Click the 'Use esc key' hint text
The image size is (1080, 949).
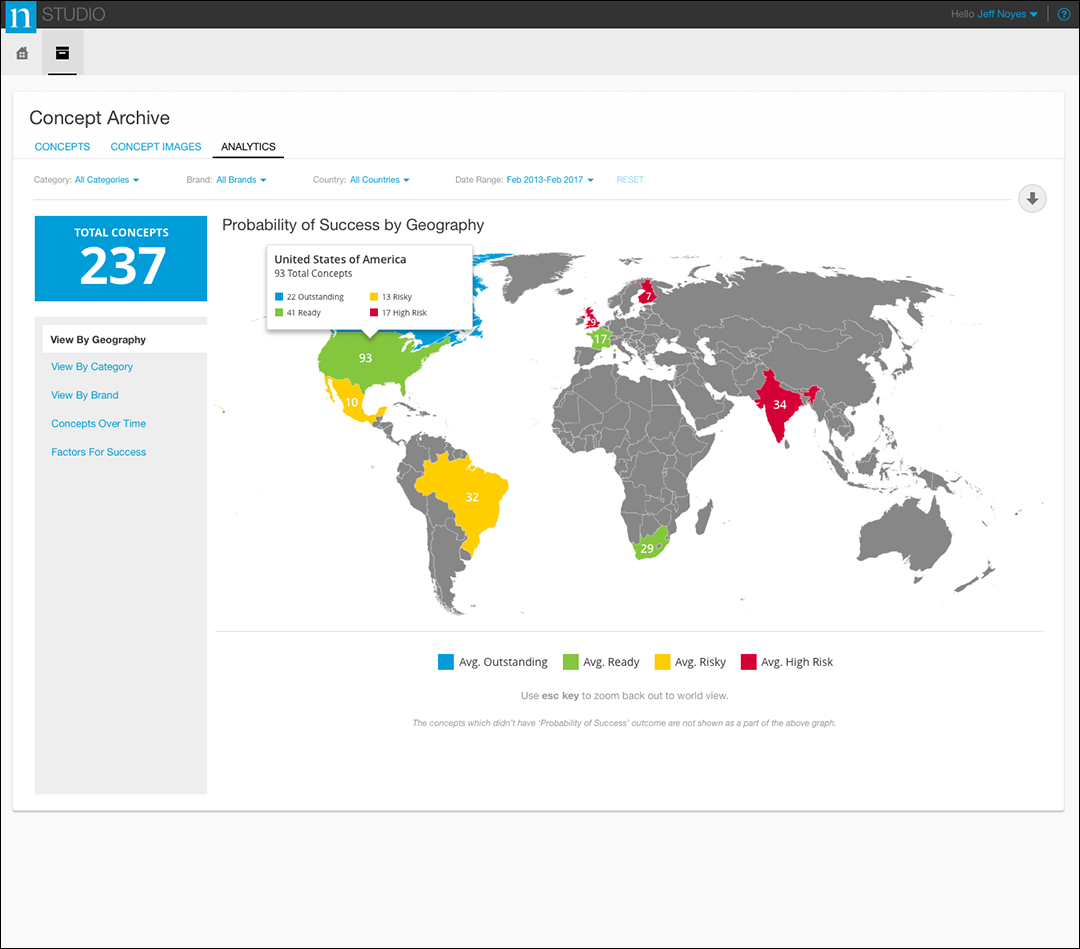click(624, 696)
